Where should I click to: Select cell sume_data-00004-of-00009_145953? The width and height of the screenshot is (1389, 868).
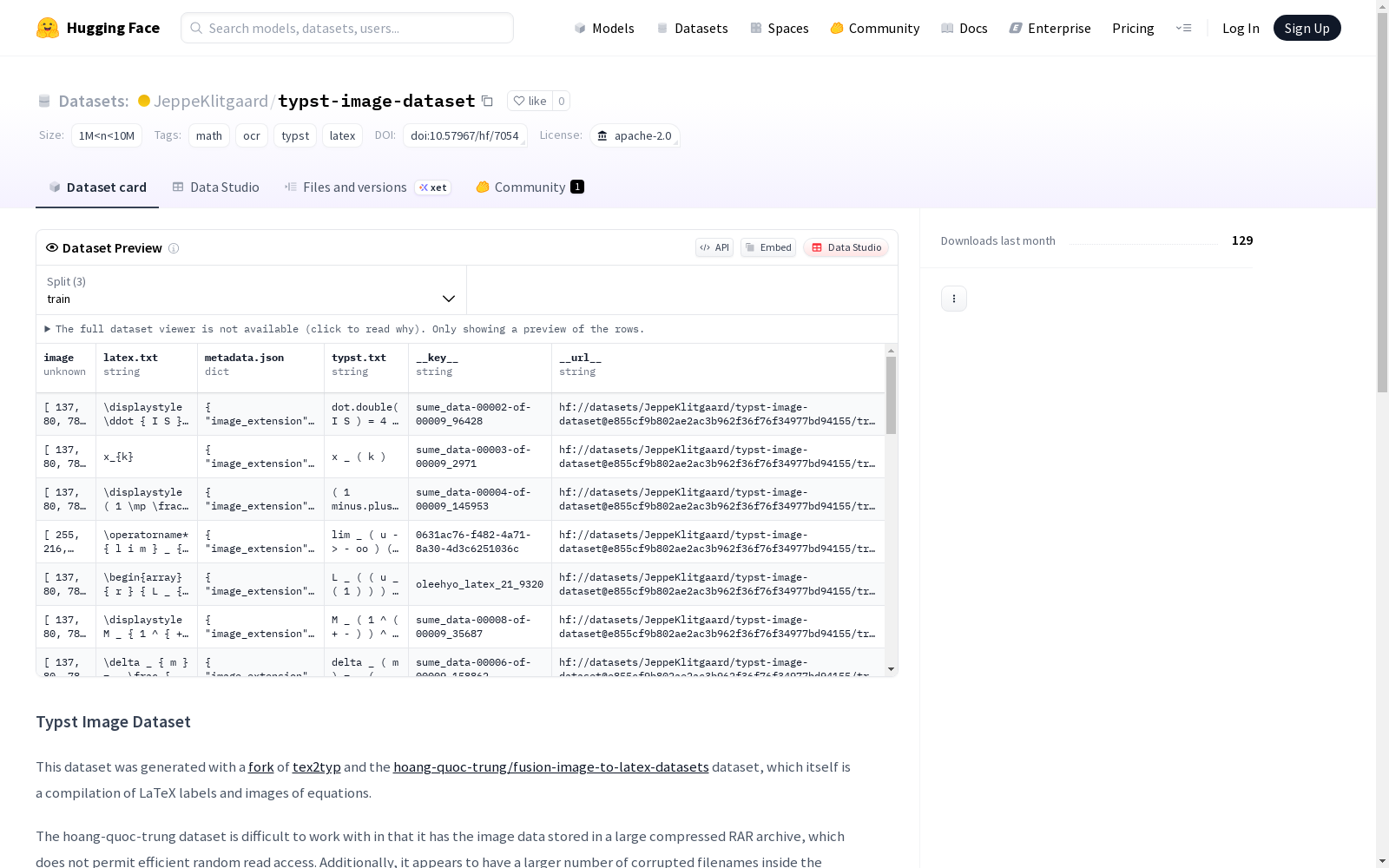pos(480,499)
